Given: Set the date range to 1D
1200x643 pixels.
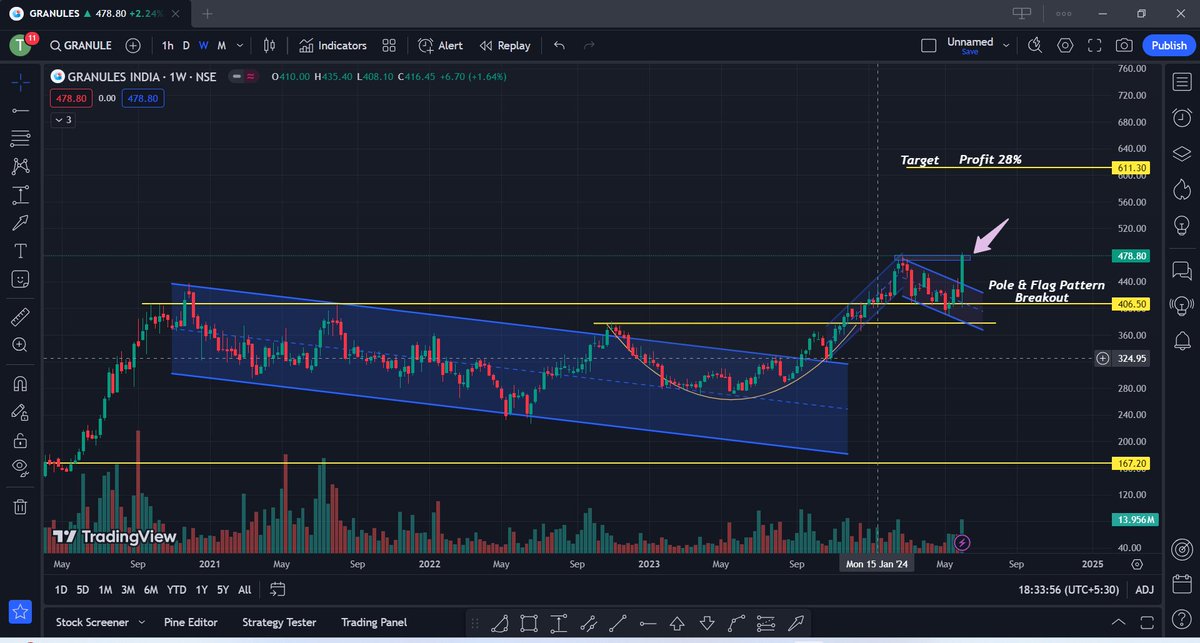Looking at the screenshot, I should 61,590.
